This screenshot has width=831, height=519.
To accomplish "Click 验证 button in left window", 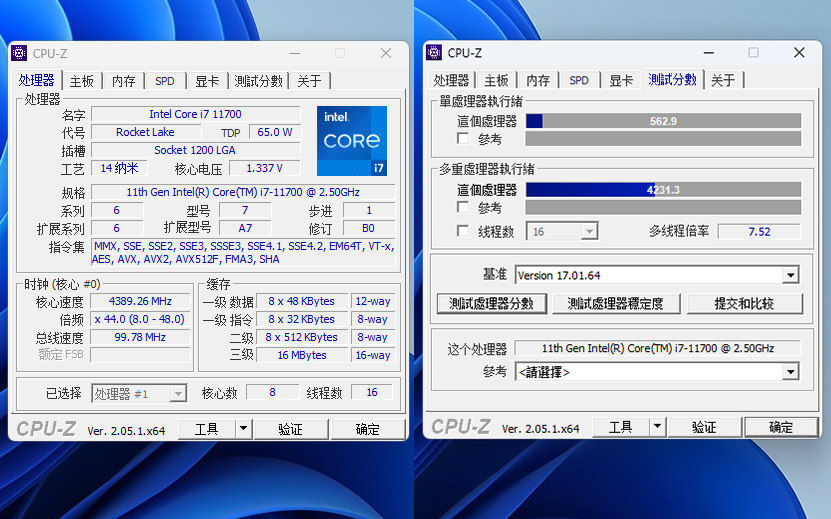I will [x=290, y=429].
